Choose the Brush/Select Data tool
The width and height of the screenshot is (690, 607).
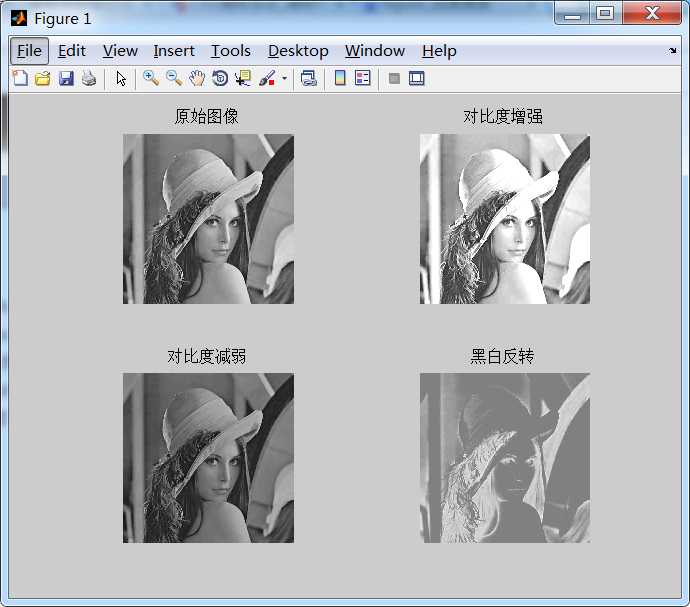[268, 78]
